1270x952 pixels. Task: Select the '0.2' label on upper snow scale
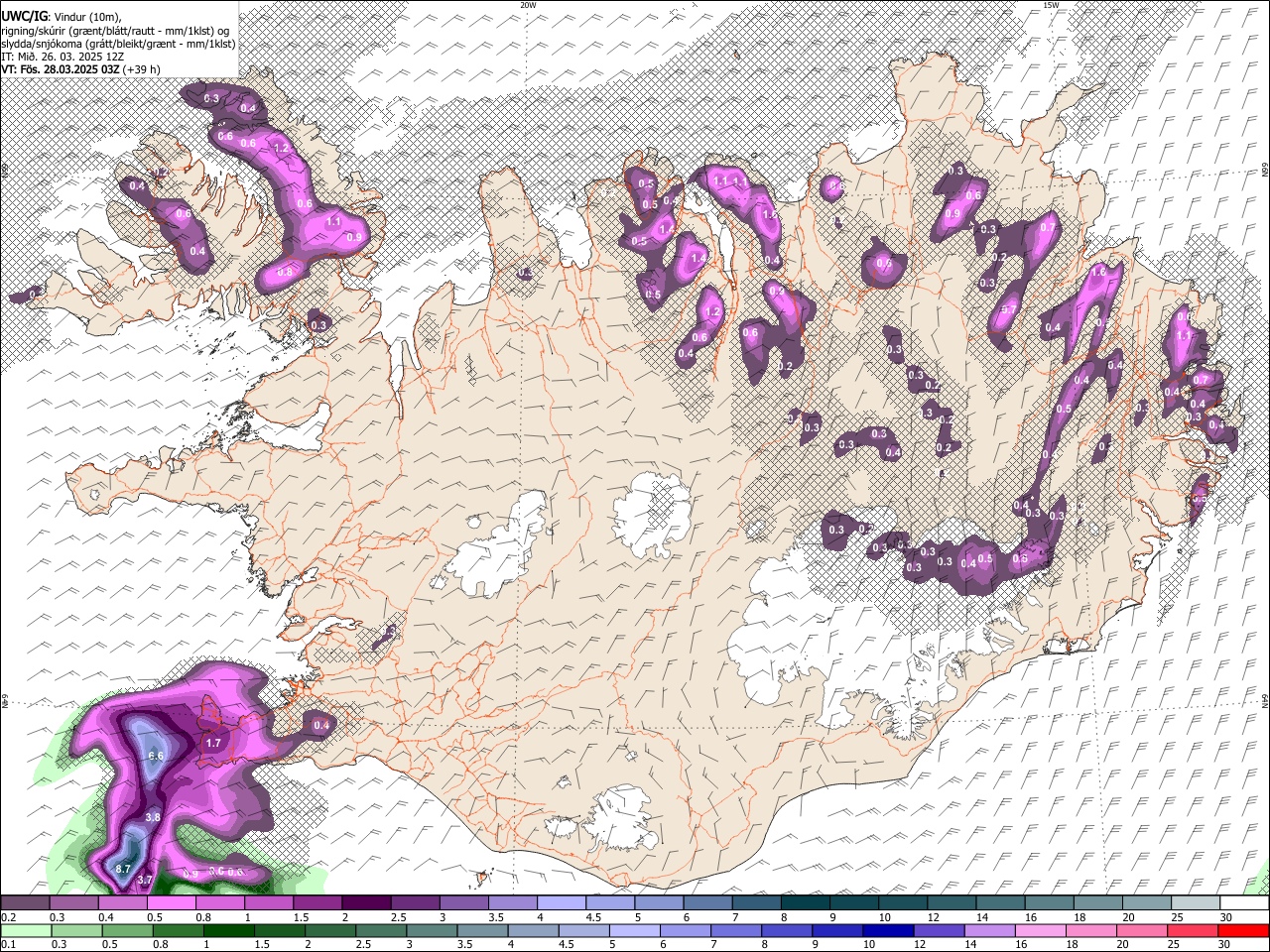[x=8, y=917]
